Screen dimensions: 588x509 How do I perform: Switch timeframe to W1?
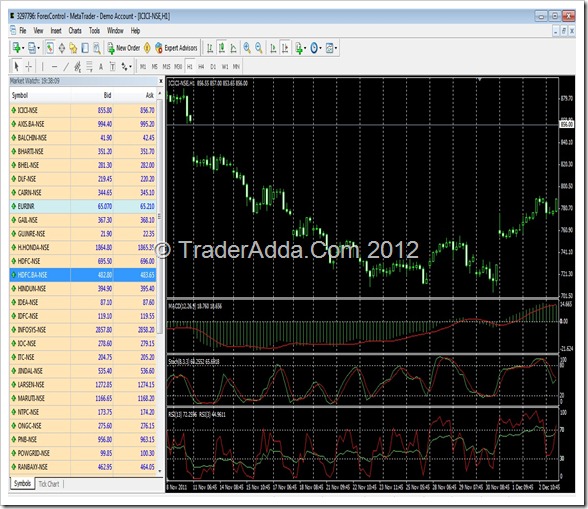coord(225,67)
